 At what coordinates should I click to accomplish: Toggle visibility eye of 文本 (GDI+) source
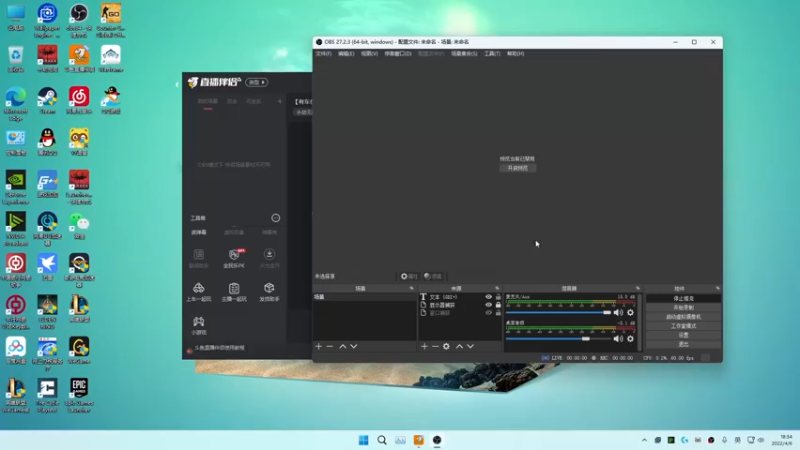[x=489, y=297]
